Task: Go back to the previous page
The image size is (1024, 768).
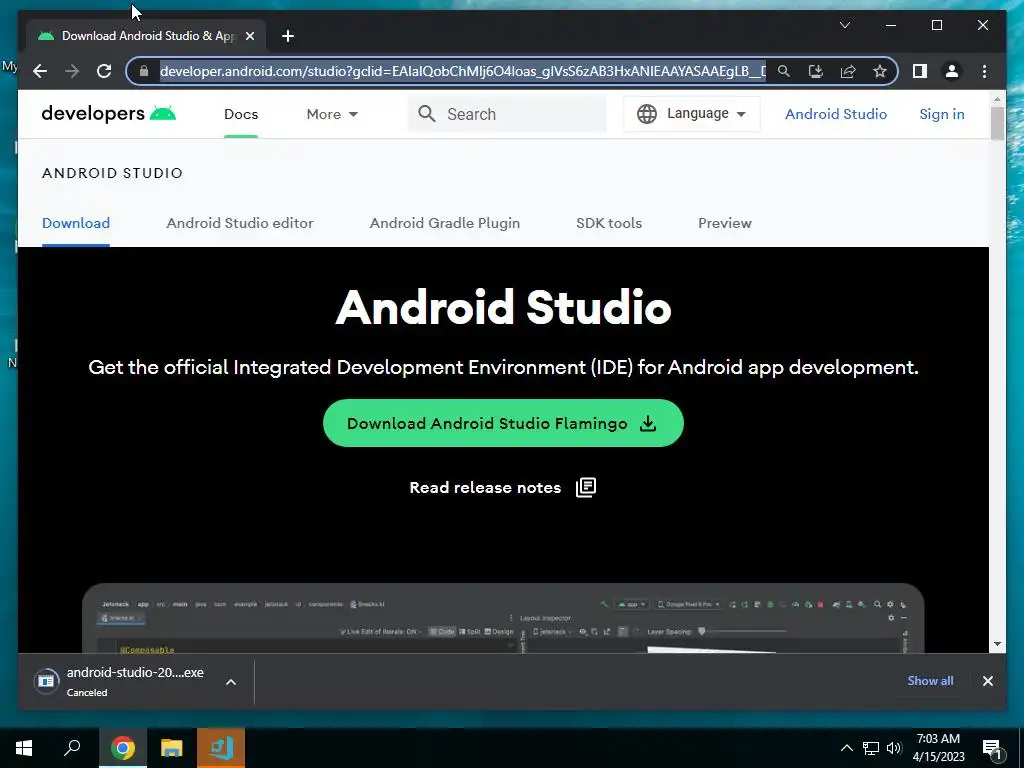Action: 40,71
